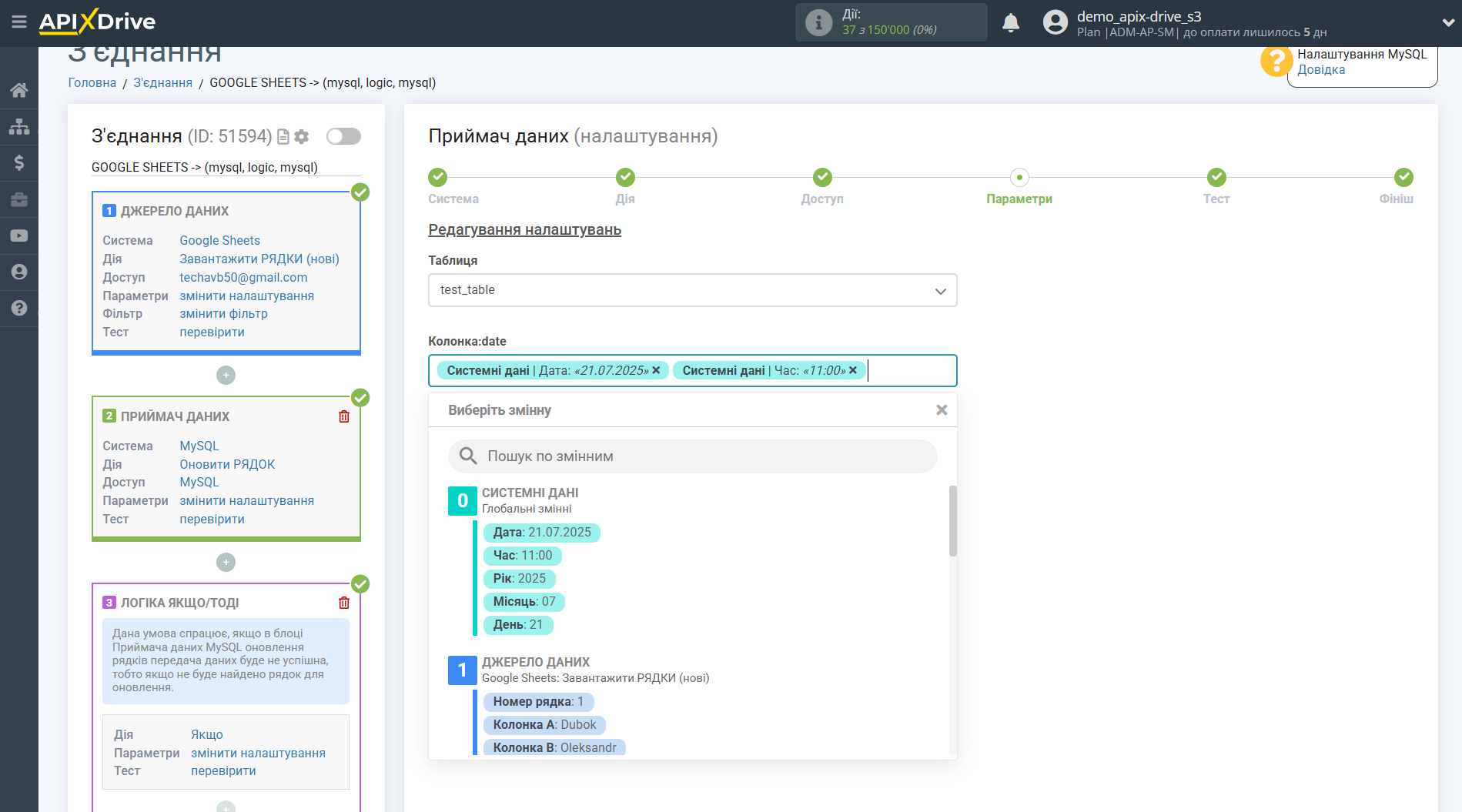Screen dimensions: 1462x812
Task: Click the variable list scrollbar
Action: tap(952, 521)
